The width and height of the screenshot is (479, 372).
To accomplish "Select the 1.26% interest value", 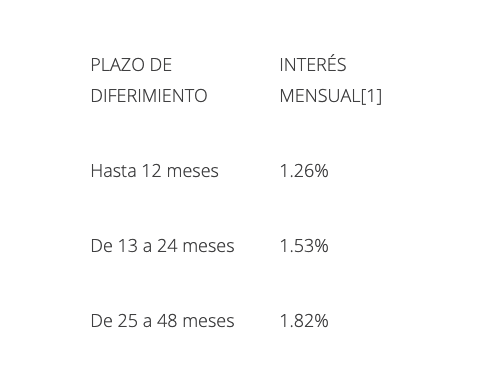I will pos(304,171).
